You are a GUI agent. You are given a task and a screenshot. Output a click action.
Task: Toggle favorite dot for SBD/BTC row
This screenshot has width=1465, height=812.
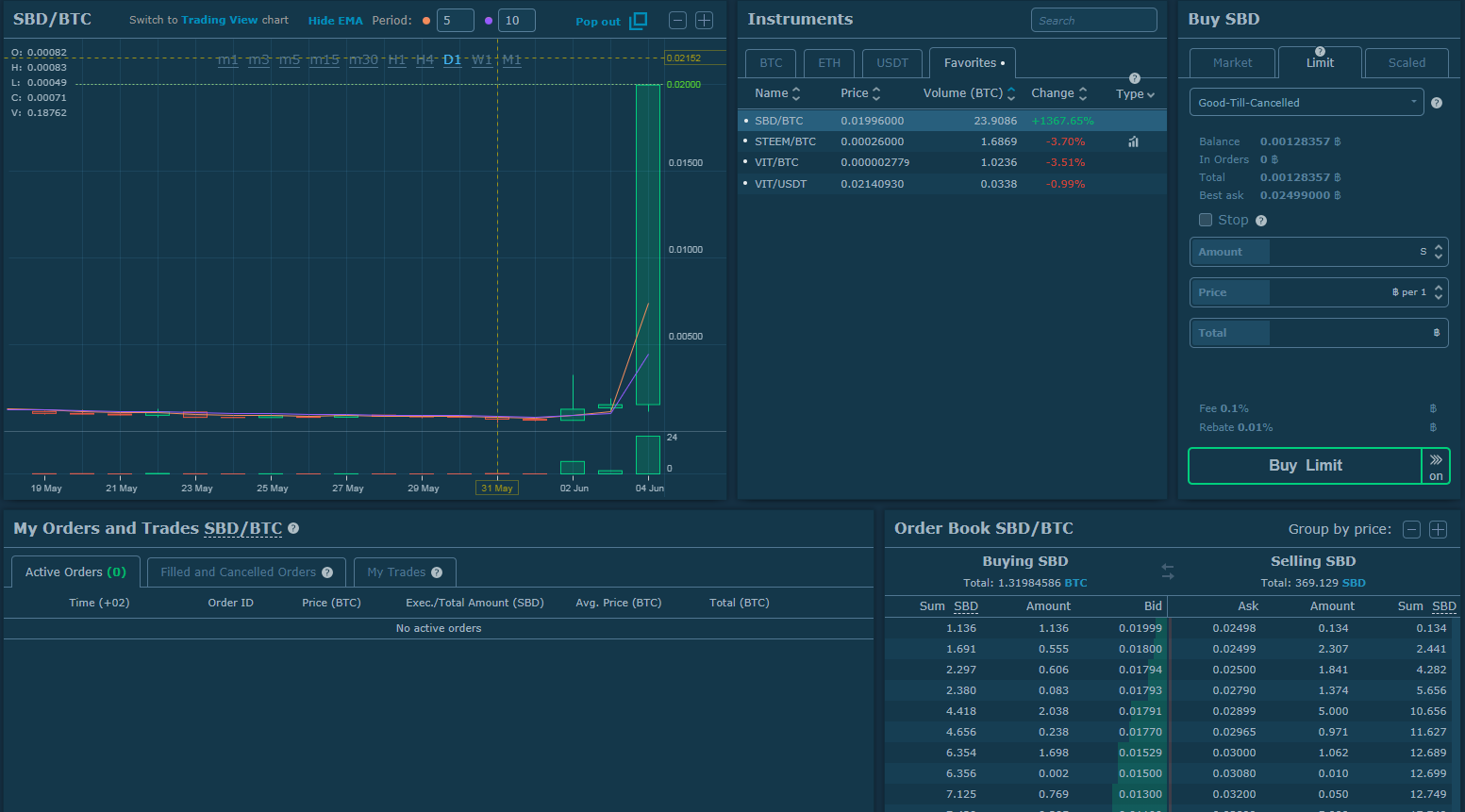coord(745,121)
